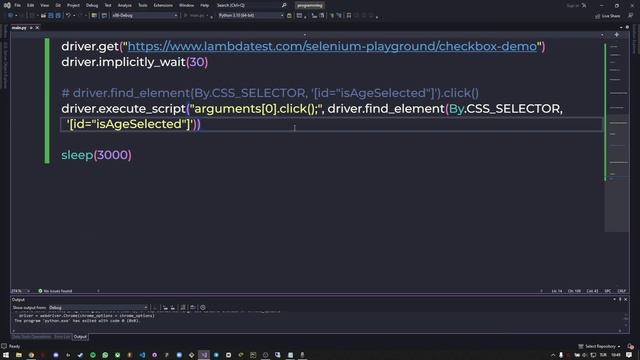Open the Debug menu
This screenshot has width=640, height=360.
92,5
